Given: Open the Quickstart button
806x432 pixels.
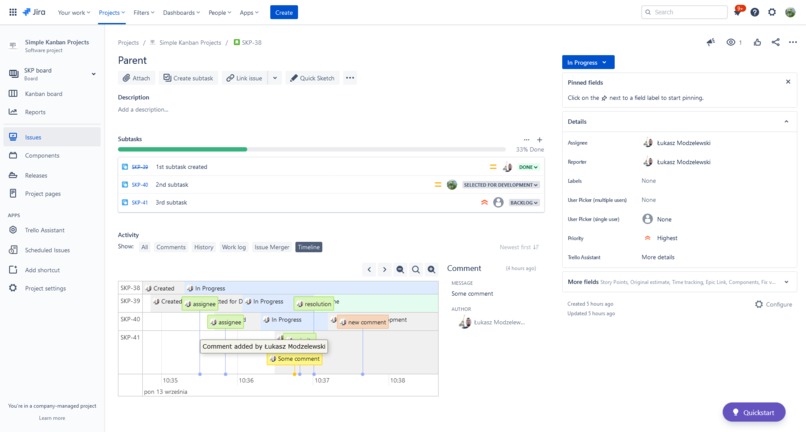Looking at the screenshot, I should coord(754,412).
